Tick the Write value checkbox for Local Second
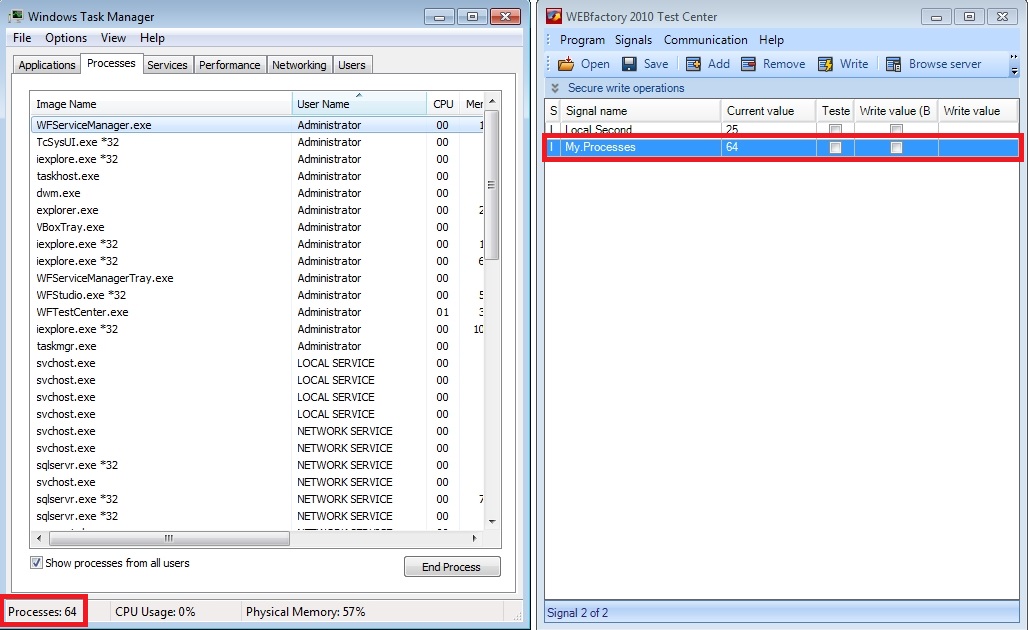Viewport: 1028px width, 630px height. click(x=896, y=130)
